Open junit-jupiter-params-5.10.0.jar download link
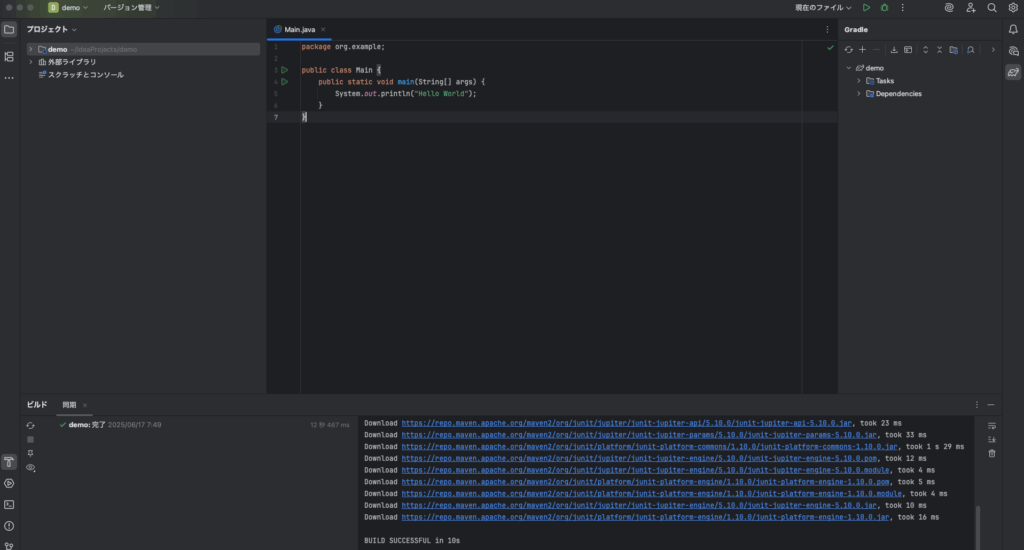1024x550 pixels. [x=639, y=435]
